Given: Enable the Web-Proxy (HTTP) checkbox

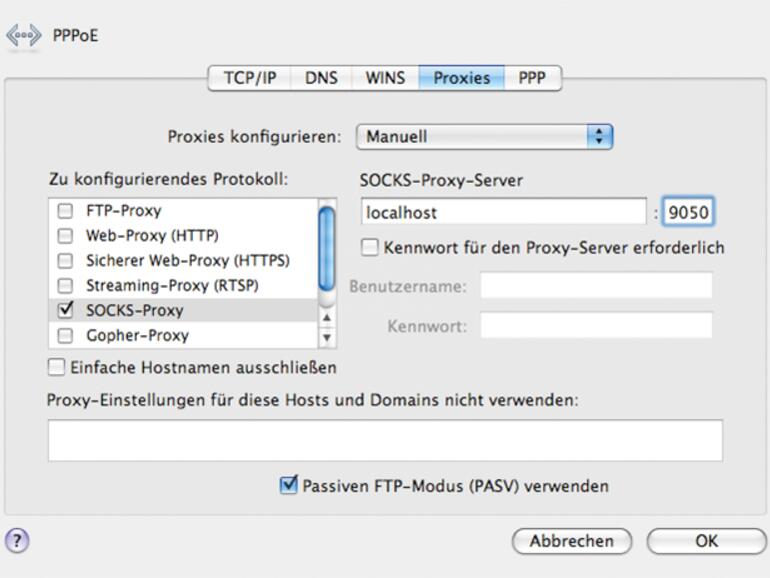Looking at the screenshot, I should click(66, 236).
